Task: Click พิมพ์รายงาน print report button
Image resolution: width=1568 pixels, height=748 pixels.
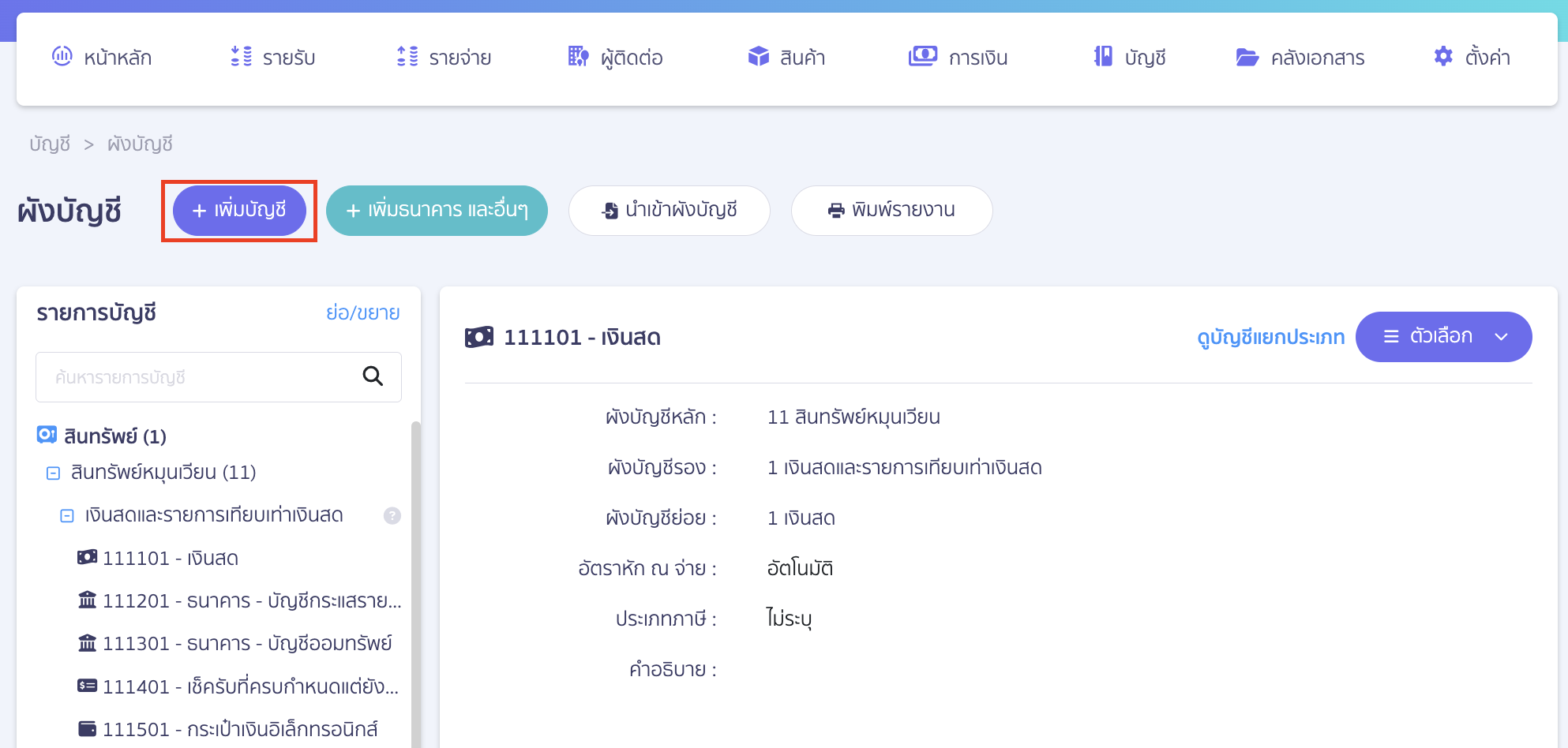Action: point(891,211)
